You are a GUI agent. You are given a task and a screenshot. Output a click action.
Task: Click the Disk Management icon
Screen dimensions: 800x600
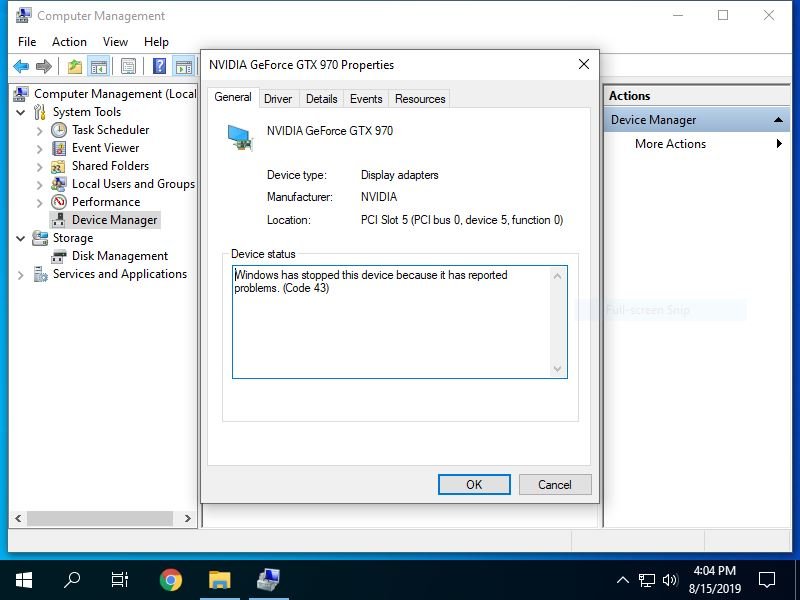[59, 256]
